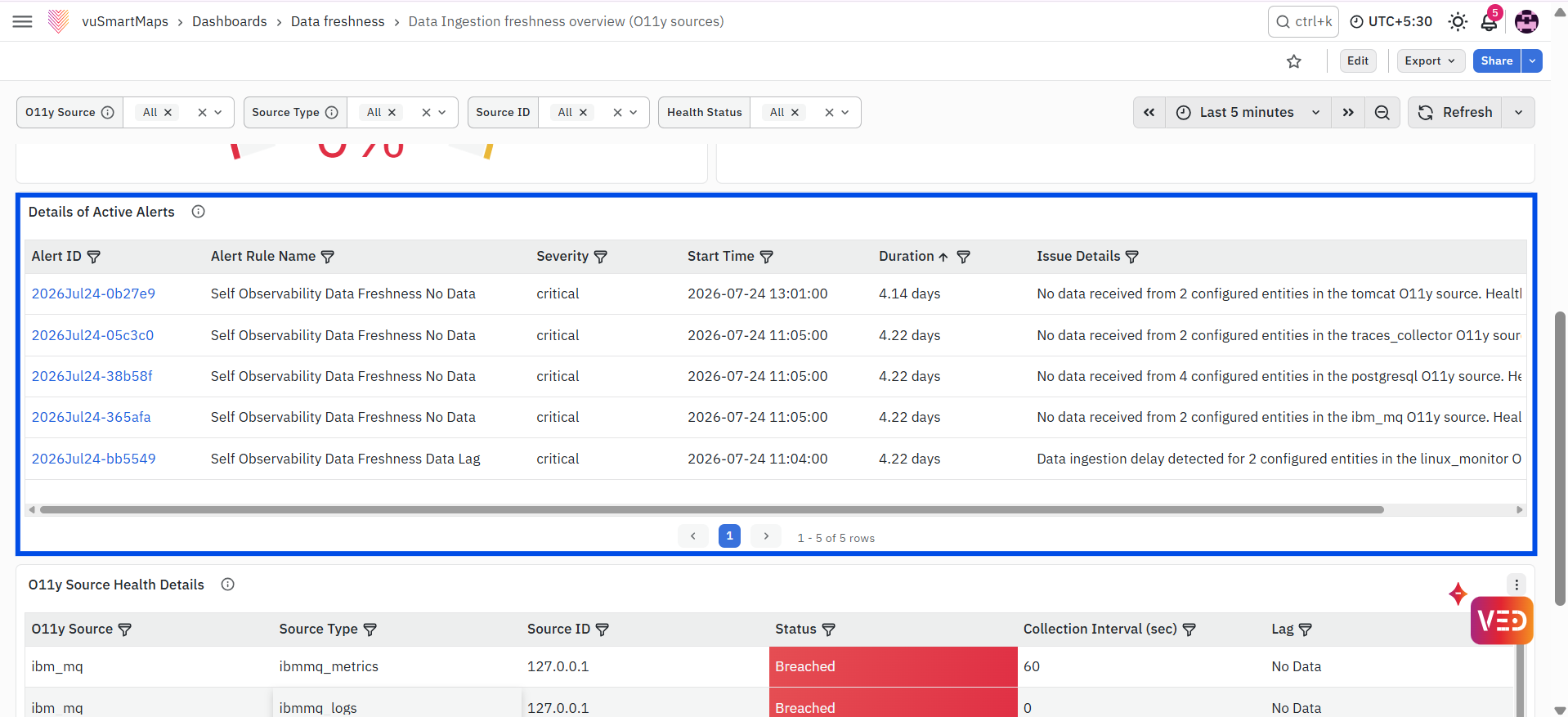The image size is (1568, 717).
Task: Open the user profile avatar
Action: (1526, 22)
